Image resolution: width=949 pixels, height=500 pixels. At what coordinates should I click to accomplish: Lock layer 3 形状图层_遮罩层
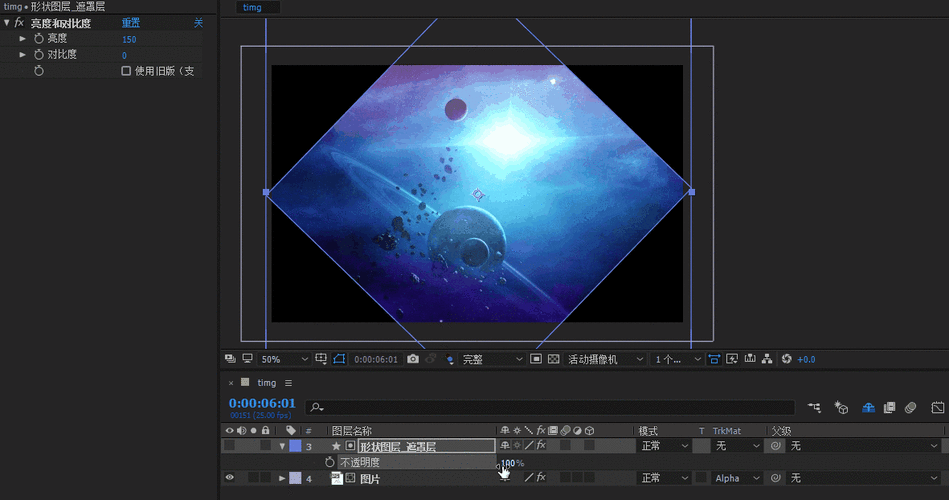coord(265,446)
